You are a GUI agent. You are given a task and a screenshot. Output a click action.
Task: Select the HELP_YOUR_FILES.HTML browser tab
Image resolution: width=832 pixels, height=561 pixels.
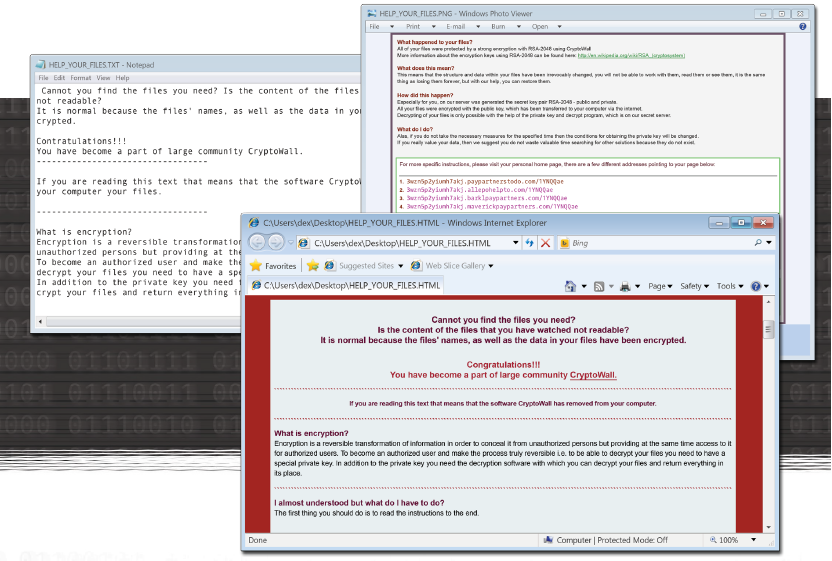pos(346,286)
